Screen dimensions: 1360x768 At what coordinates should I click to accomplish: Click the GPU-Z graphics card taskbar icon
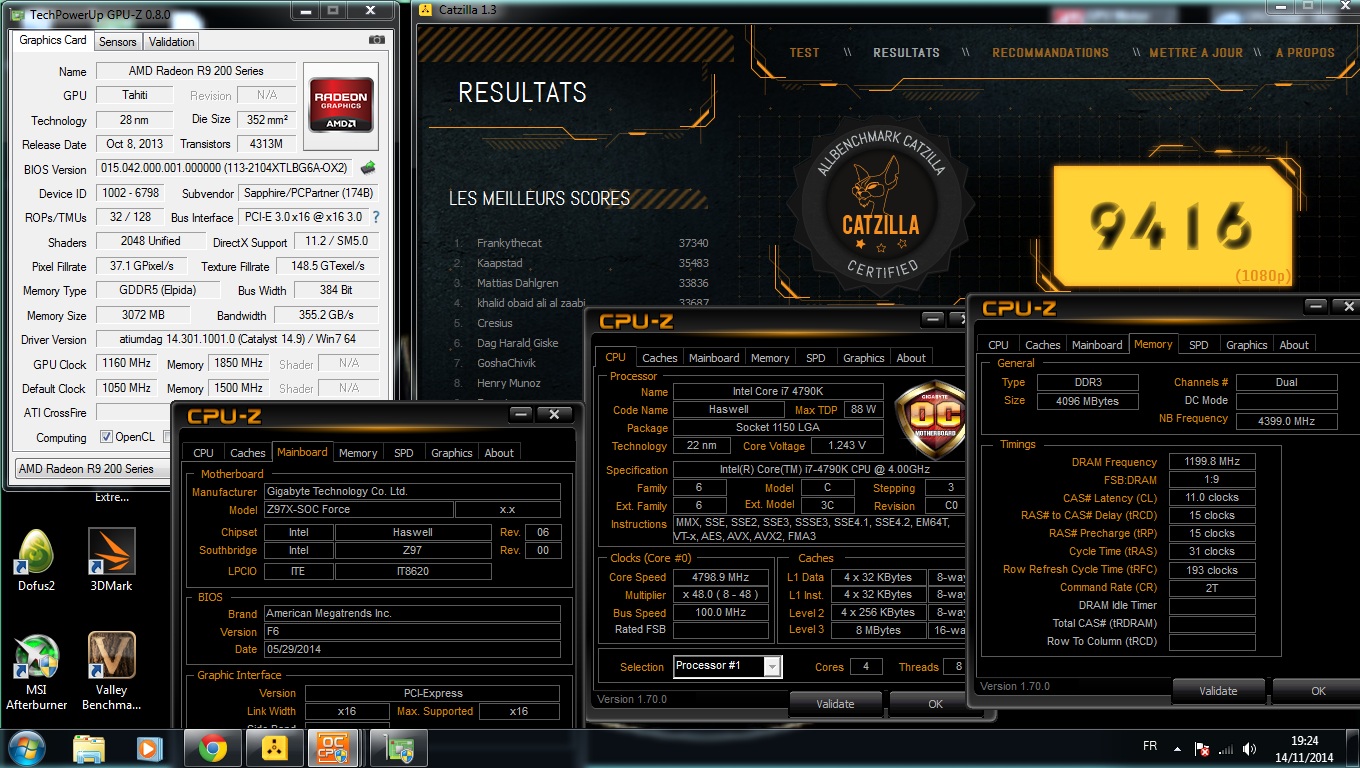pyautogui.click(x=397, y=748)
